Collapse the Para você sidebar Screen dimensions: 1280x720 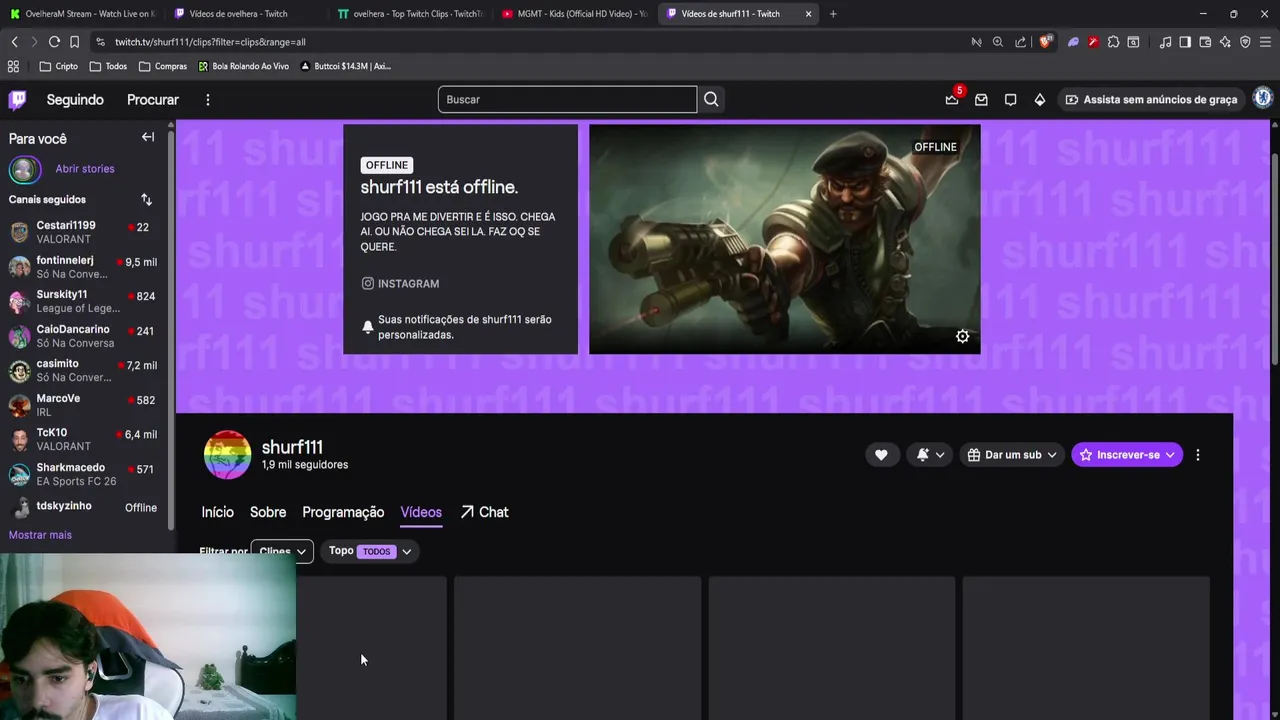click(x=148, y=137)
